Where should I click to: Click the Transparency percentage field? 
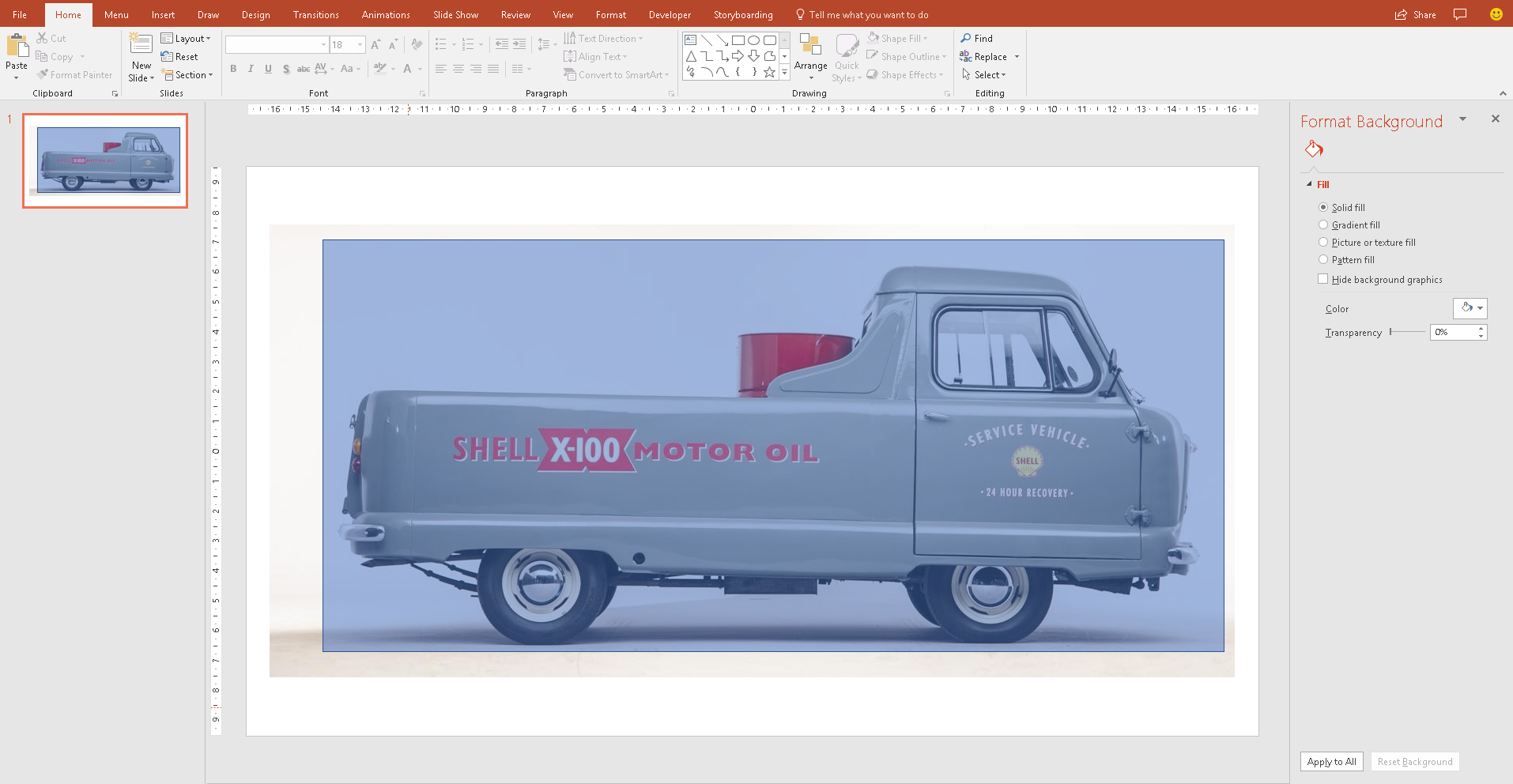point(1453,332)
